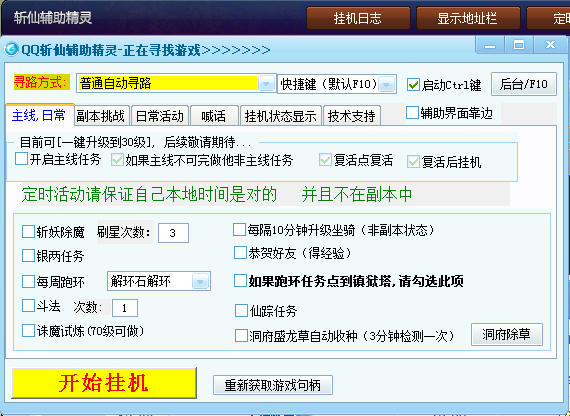Viewport: 570px width, 416px height.
Task: Toggle the 启动Ctrl键 checkbox
Action: (x=413, y=84)
